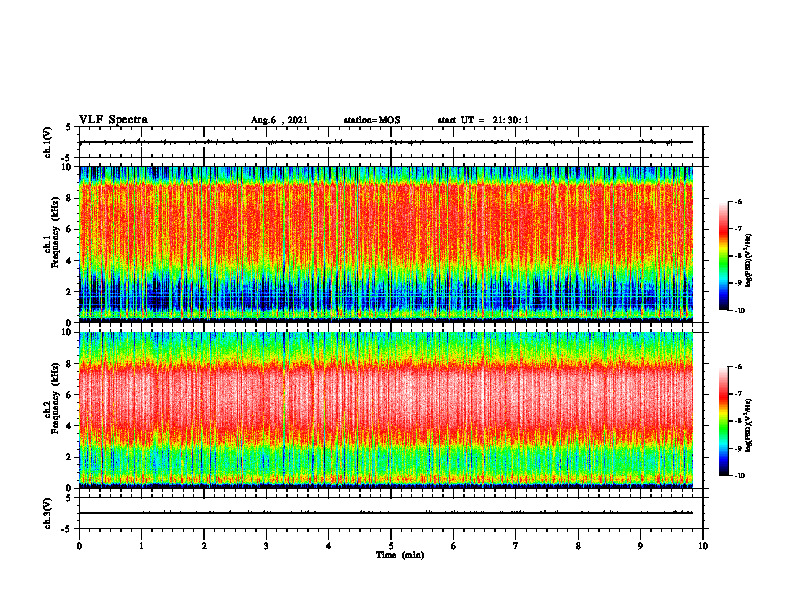Click the "6" kHz tick on ch.2 axis
The width and height of the screenshot is (792, 612).
[x=70, y=395]
